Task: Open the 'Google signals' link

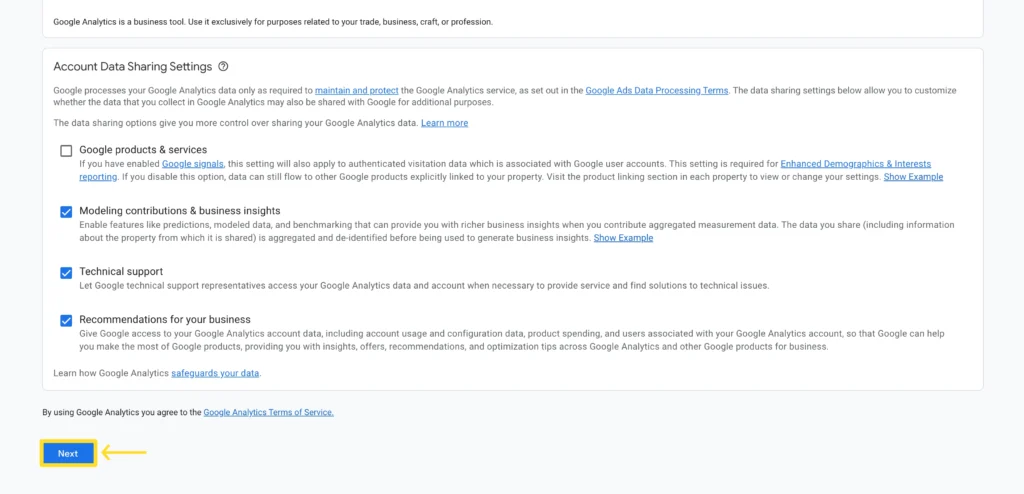Action: pyautogui.click(x=193, y=164)
